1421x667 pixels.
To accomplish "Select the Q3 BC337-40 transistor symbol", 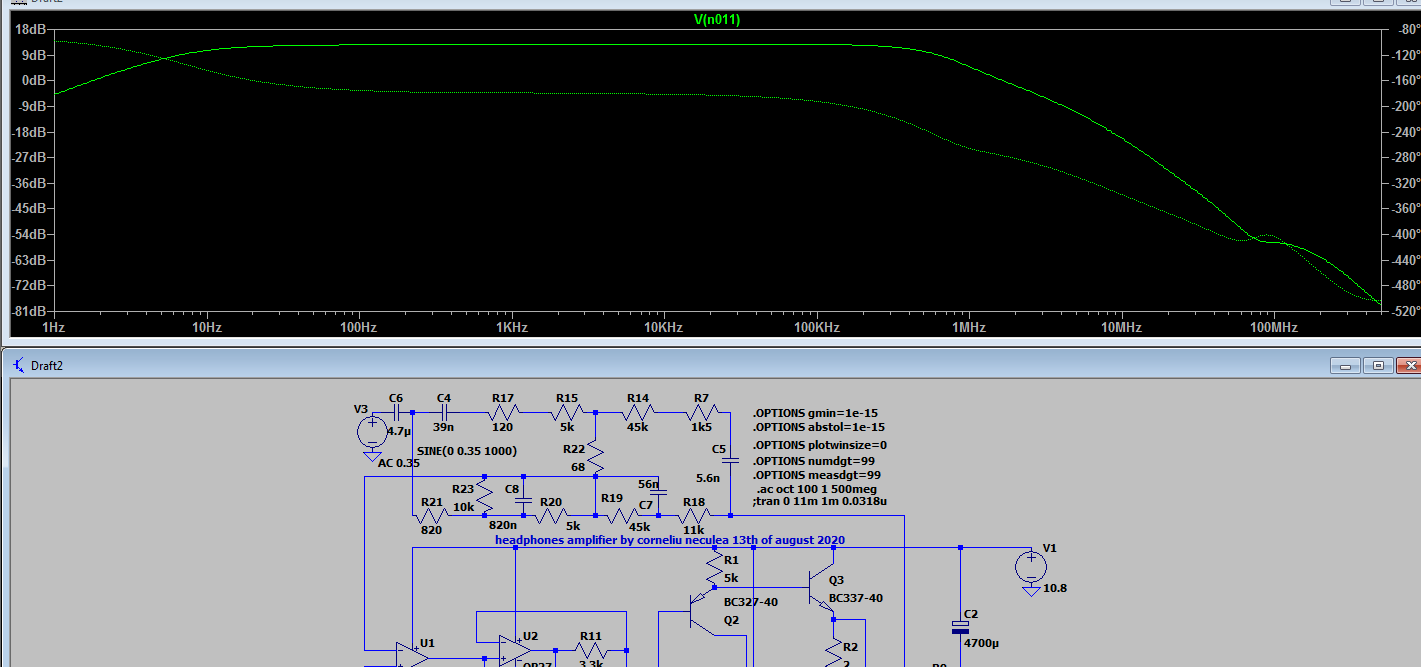I will [822, 590].
